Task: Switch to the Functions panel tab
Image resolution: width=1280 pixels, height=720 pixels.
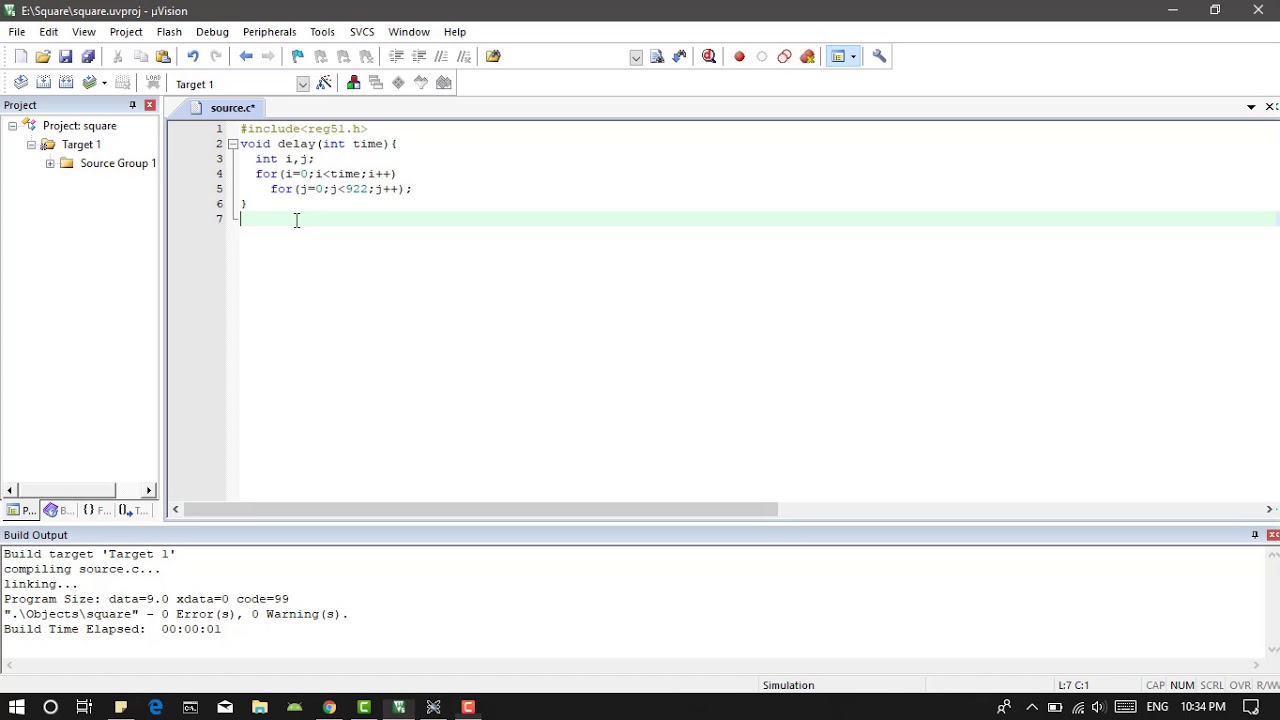Action: point(96,510)
